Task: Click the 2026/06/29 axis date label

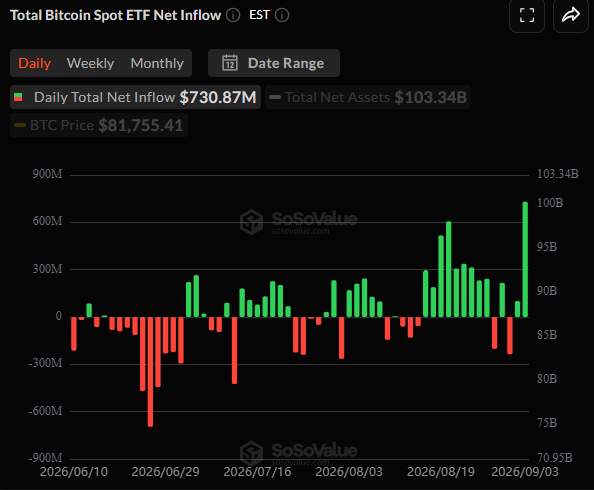Action: tap(166, 472)
